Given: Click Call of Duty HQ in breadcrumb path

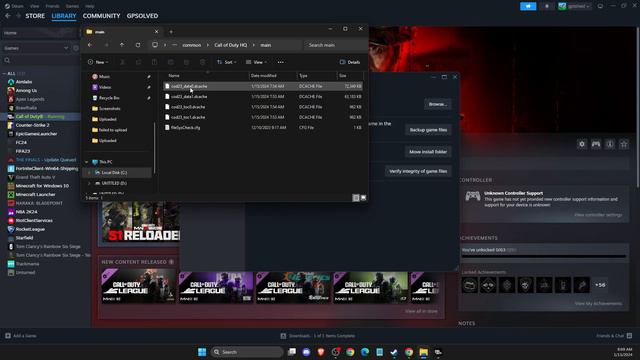Looking at the screenshot, I should [x=231, y=45].
